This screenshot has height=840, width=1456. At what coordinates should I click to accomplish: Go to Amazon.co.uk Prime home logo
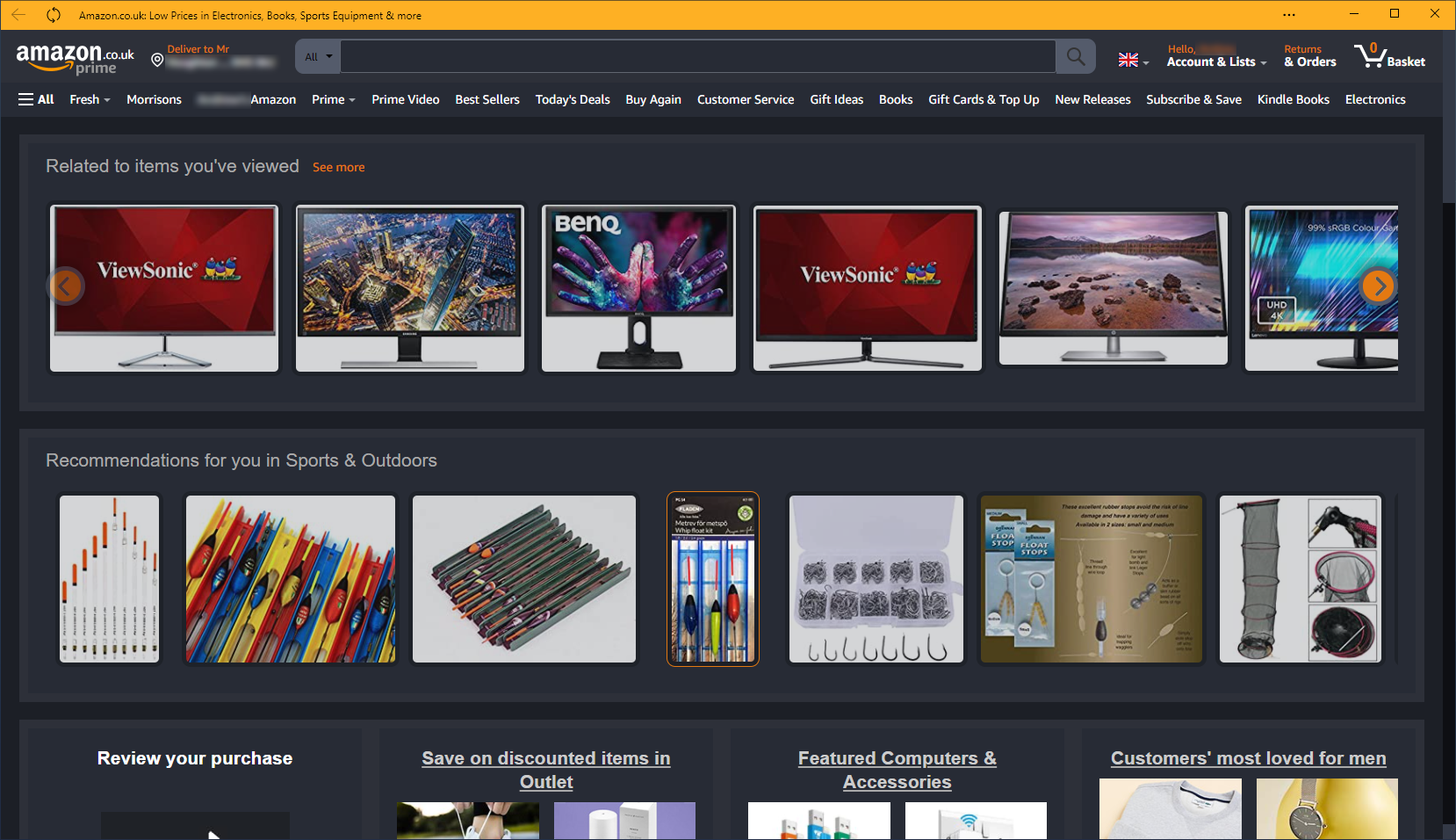tap(76, 59)
